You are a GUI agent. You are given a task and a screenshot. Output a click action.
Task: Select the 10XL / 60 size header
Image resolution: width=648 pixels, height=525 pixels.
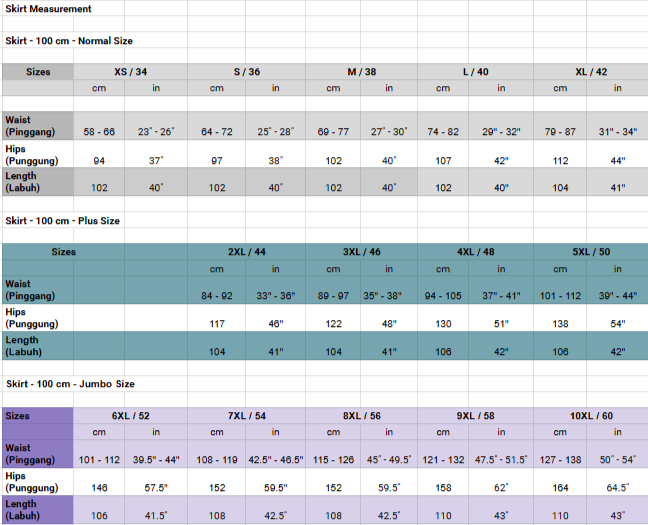590,415
